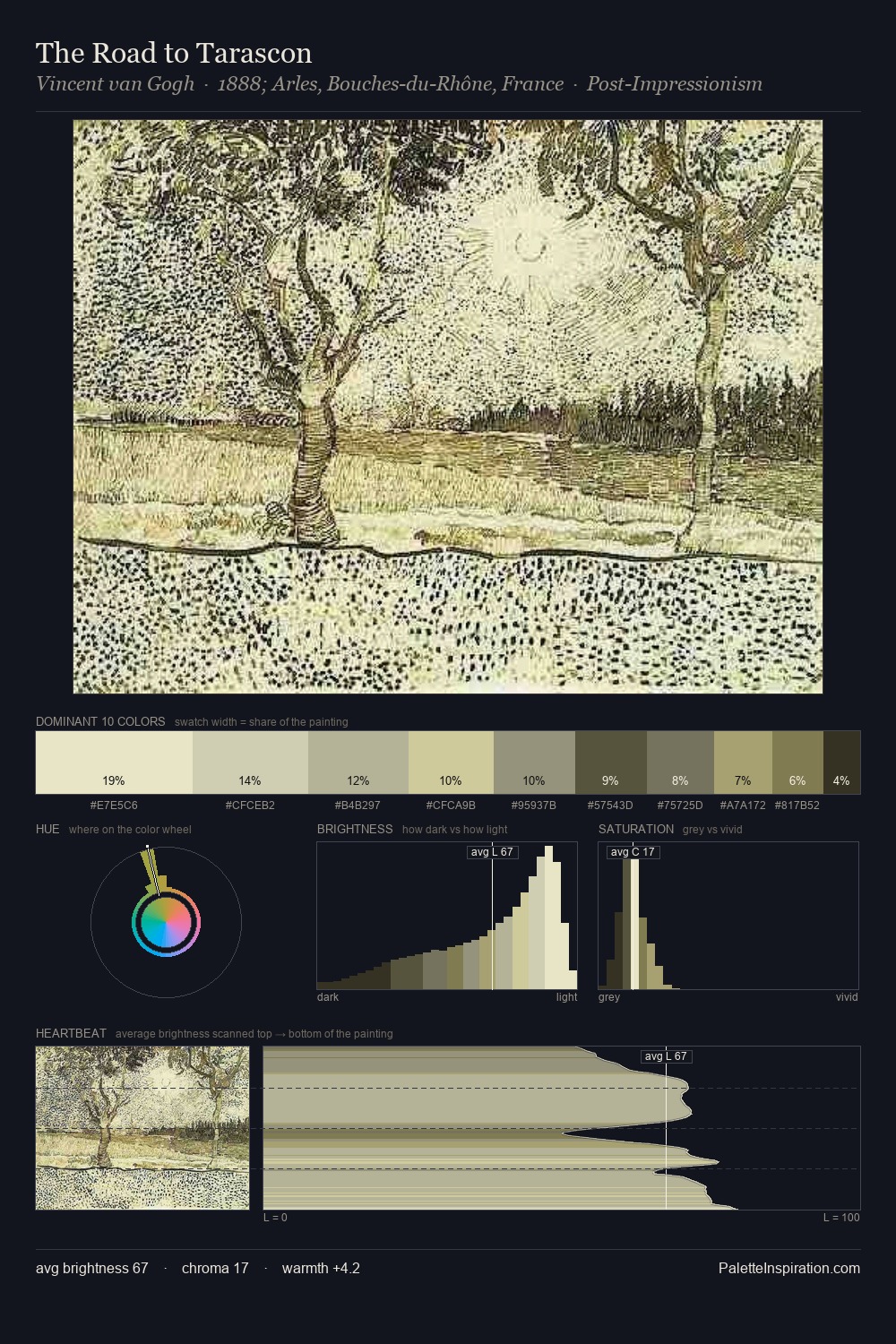Click the 'grey' axis label
The height and width of the screenshot is (1344, 896).
(609, 997)
